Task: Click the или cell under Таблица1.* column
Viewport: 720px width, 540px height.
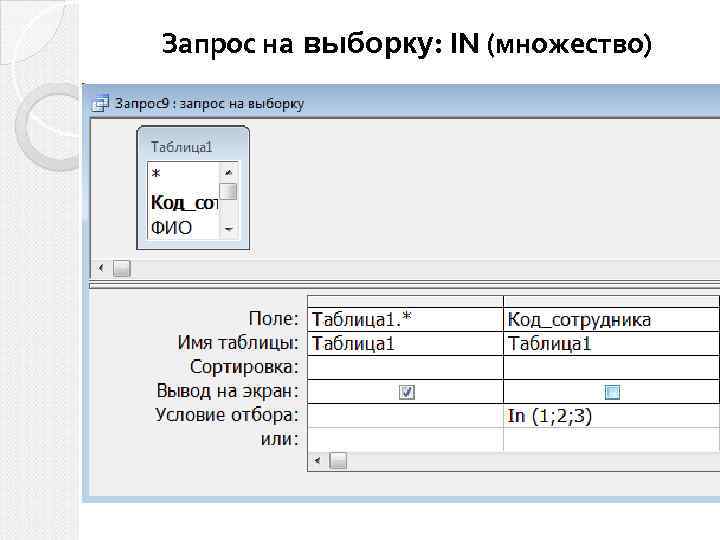Action: (x=405, y=439)
